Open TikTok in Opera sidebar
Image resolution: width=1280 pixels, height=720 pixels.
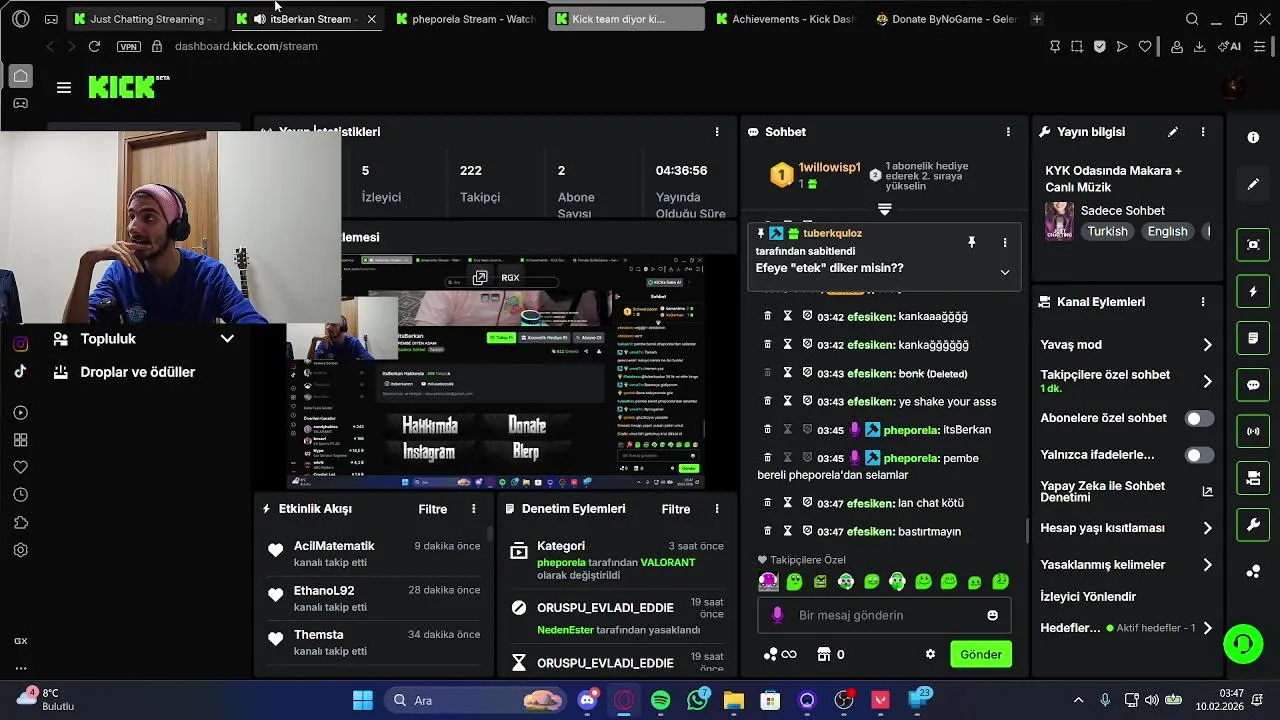[20, 371]
